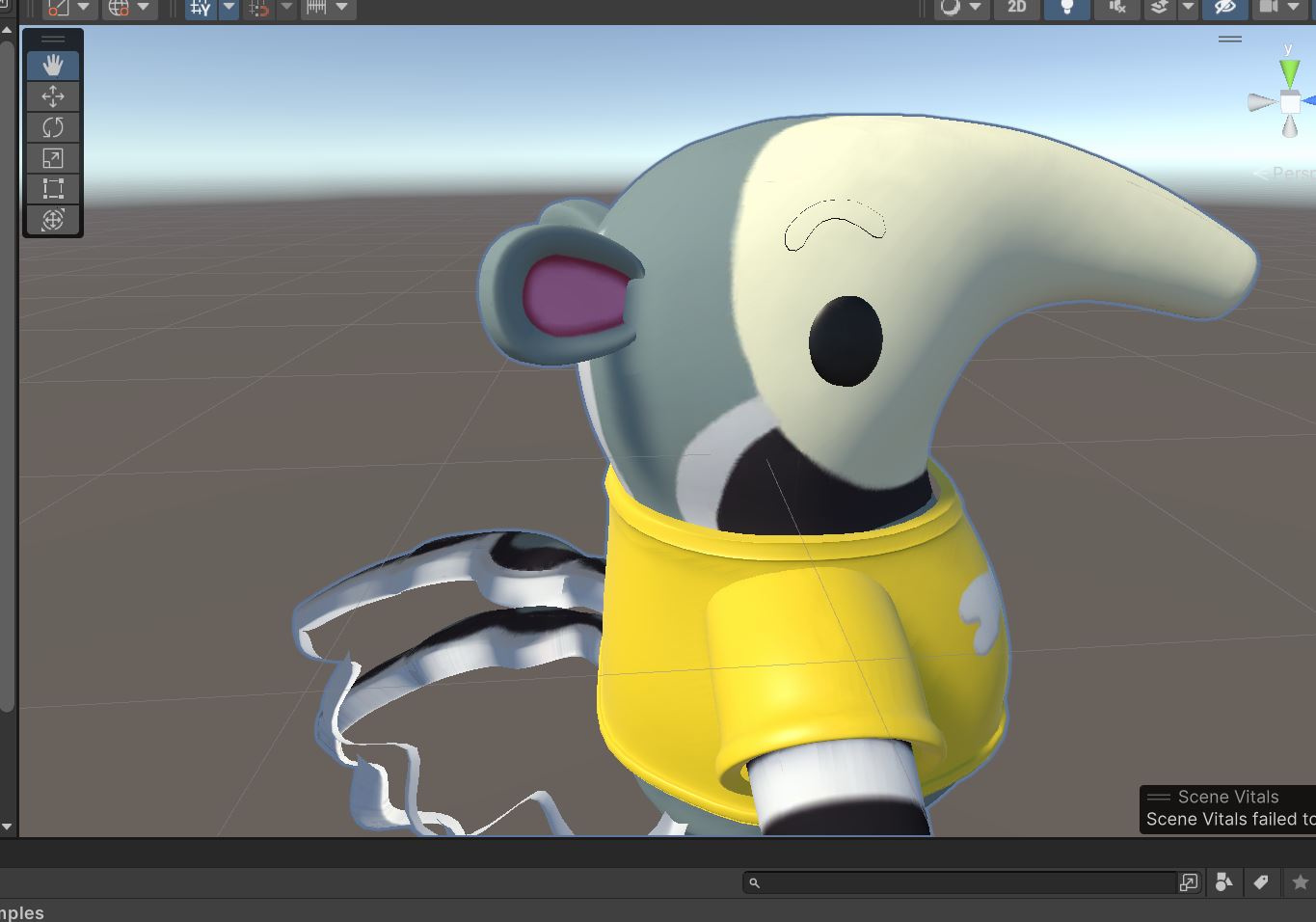Click the global handle rotation icon
This screenshot has width=1316, height=922.
tap(118, 9)
